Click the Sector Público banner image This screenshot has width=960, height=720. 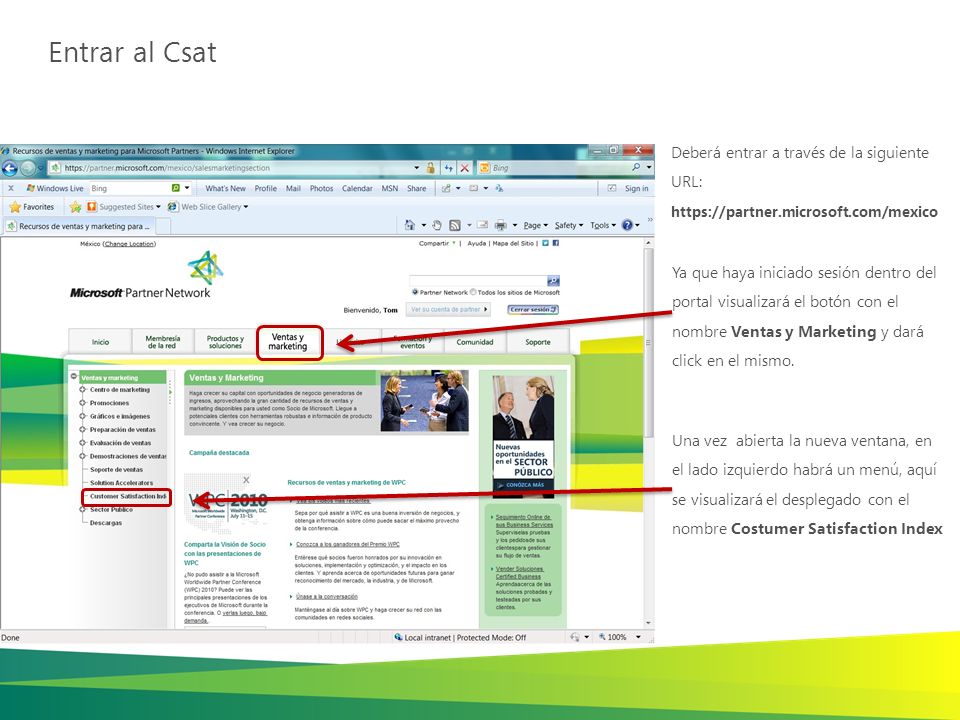point(523,434)
